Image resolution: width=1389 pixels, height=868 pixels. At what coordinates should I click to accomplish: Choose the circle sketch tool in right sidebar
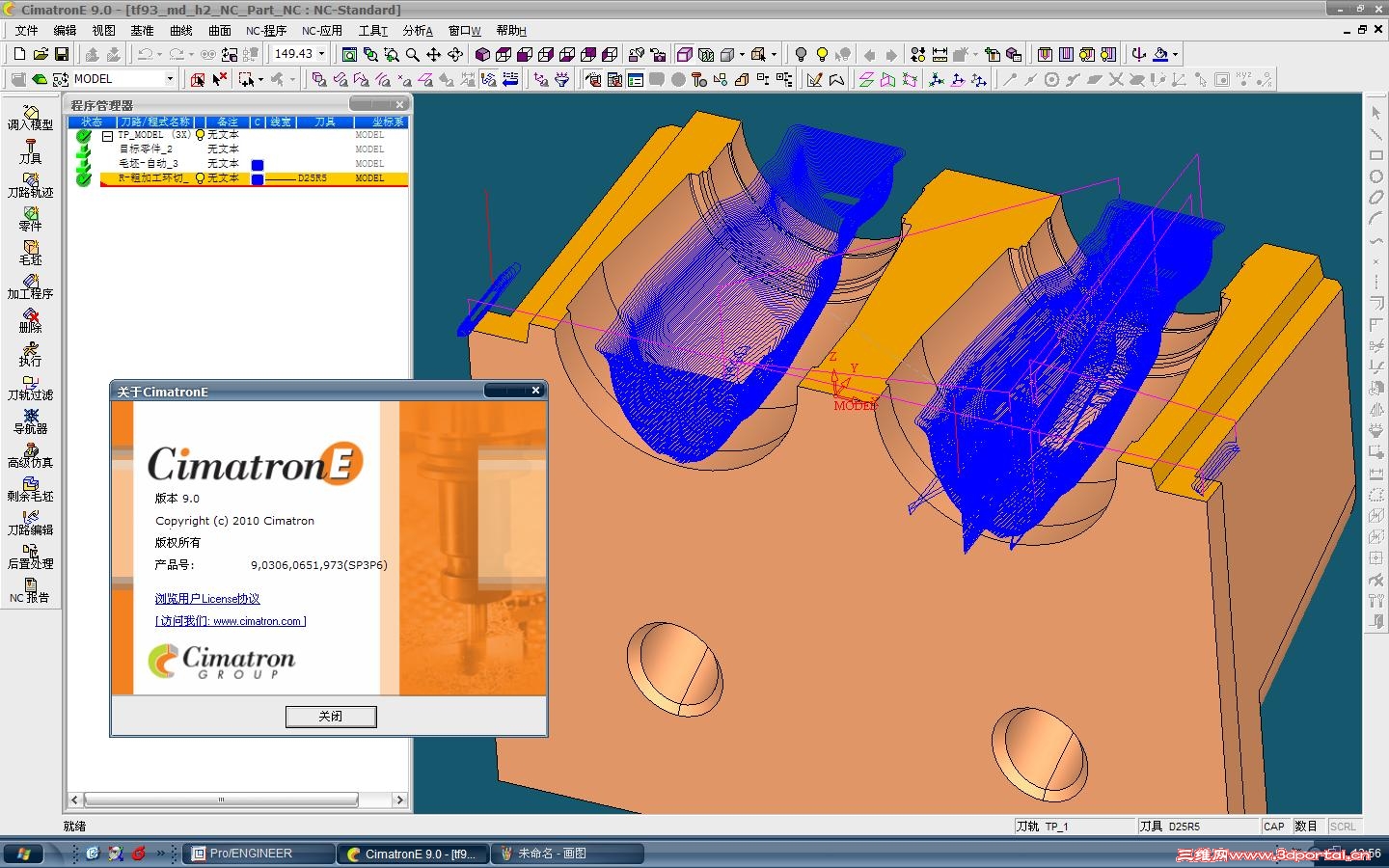[x=1376, y=176]
